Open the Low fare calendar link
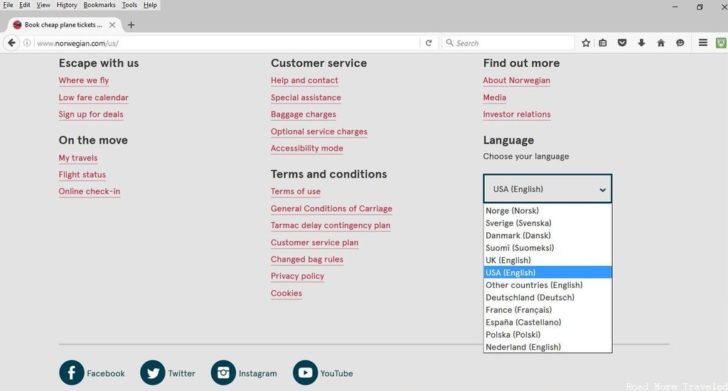Viewport: 728px width, 391px height. (x=93, y=98)
